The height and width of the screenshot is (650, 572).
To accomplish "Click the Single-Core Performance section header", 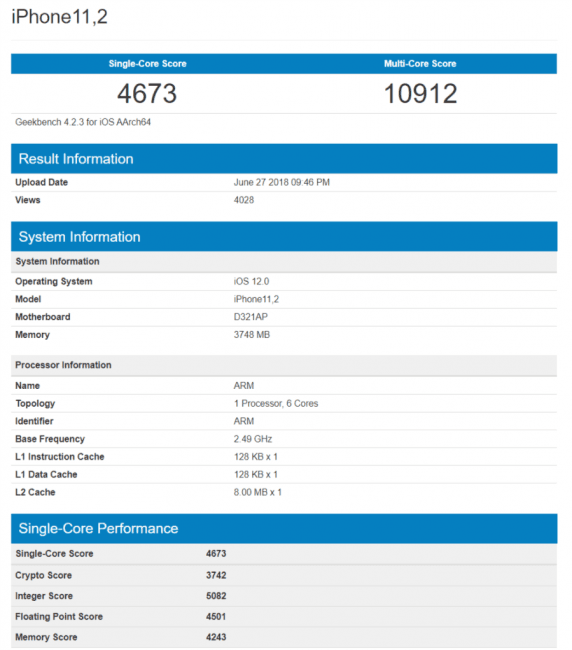I will [x=284, y=529].
